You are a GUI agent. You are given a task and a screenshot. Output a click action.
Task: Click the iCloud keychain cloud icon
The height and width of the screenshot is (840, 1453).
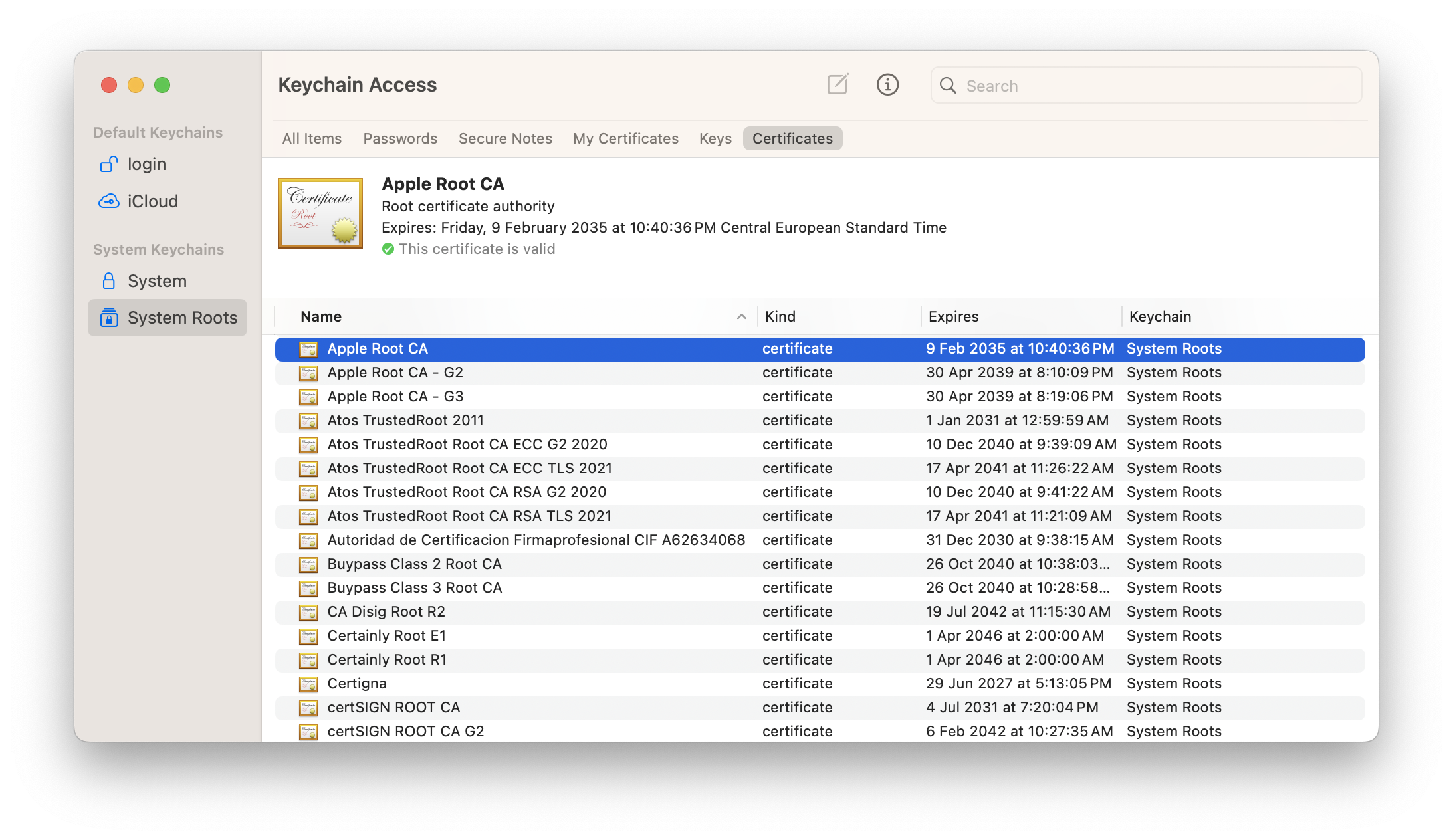pyautogui.click(x=108, y=201)
